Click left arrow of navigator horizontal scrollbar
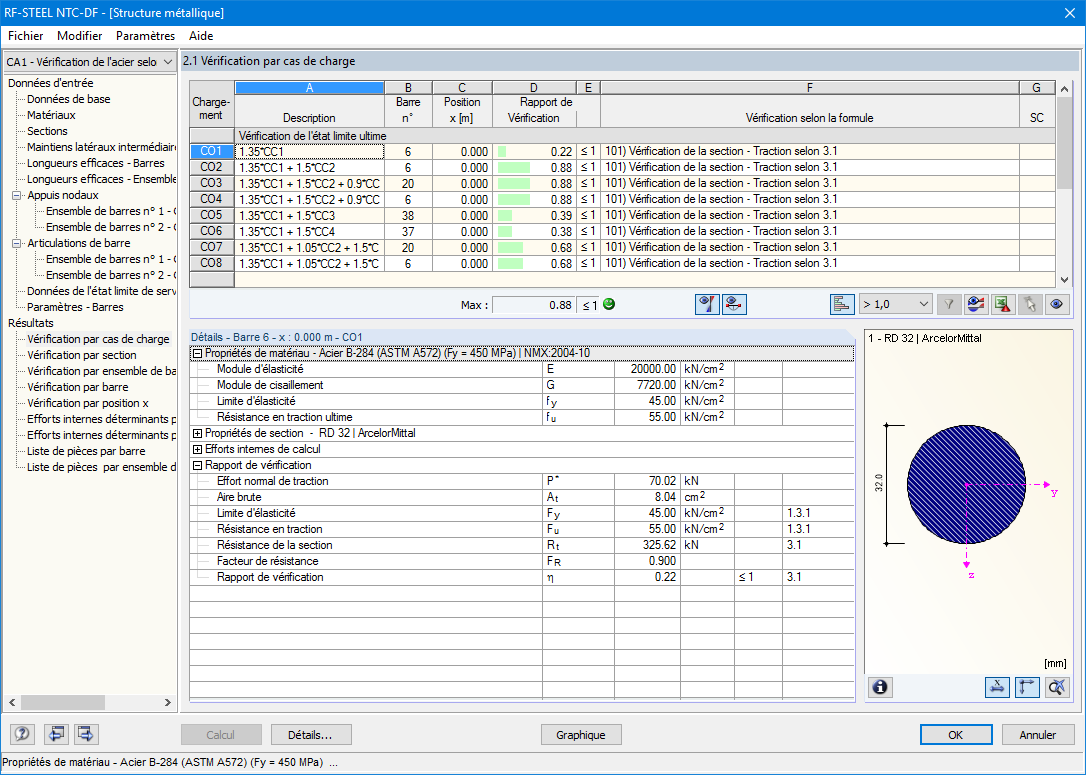The width and height of the screenshot is (1086, 775). [x=12, y=702]
